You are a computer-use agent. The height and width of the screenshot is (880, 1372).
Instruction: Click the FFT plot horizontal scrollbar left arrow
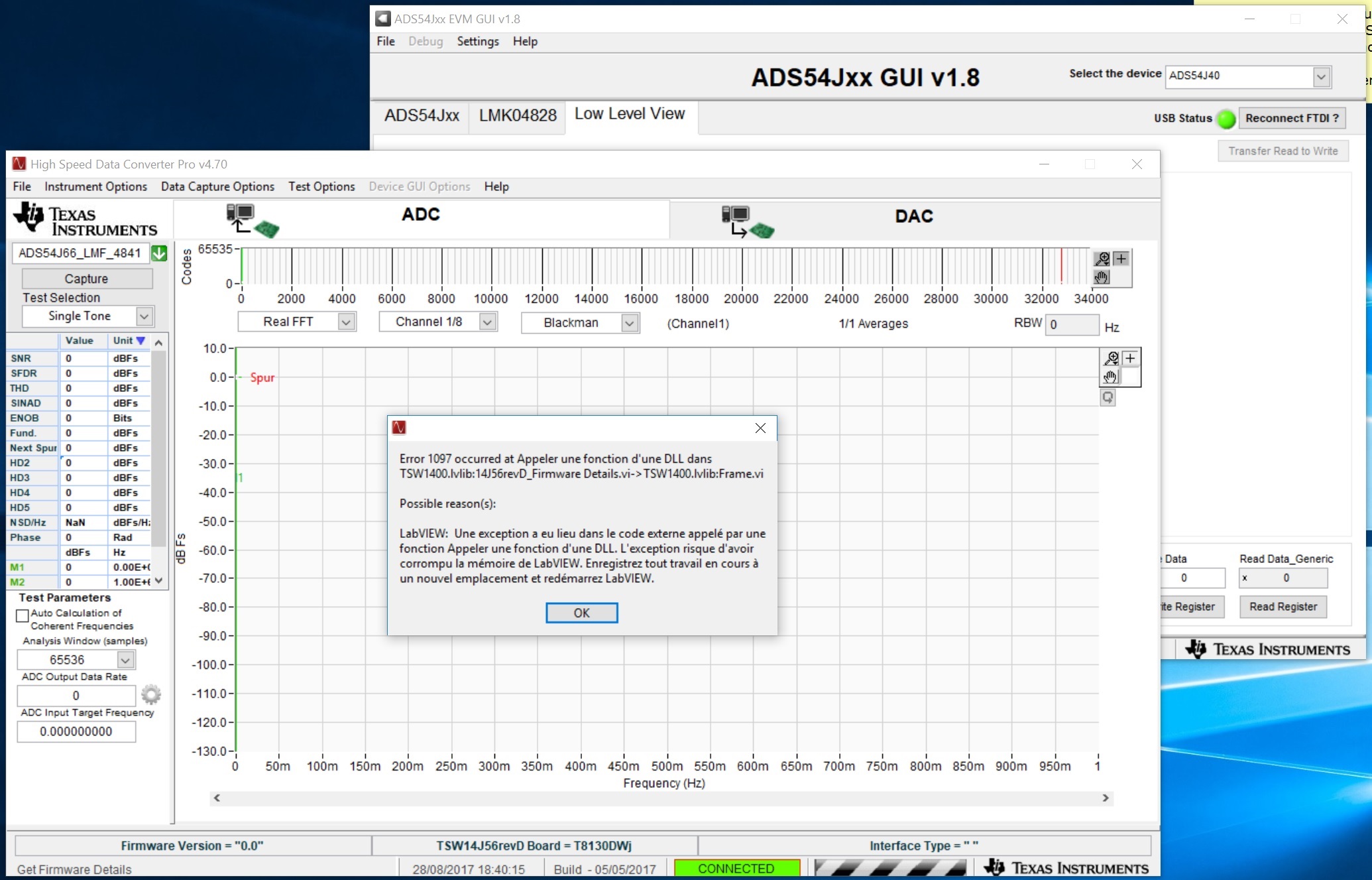217,798
